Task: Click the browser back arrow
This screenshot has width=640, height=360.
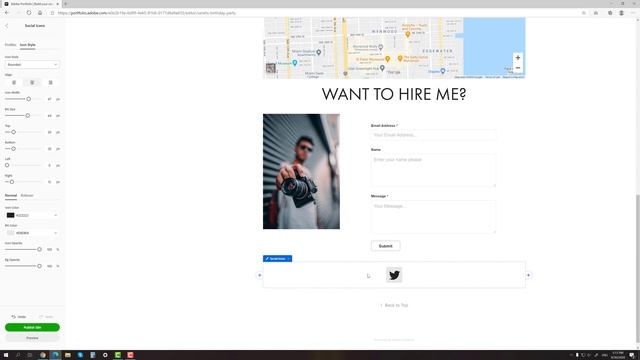Action: pos(7,13)
